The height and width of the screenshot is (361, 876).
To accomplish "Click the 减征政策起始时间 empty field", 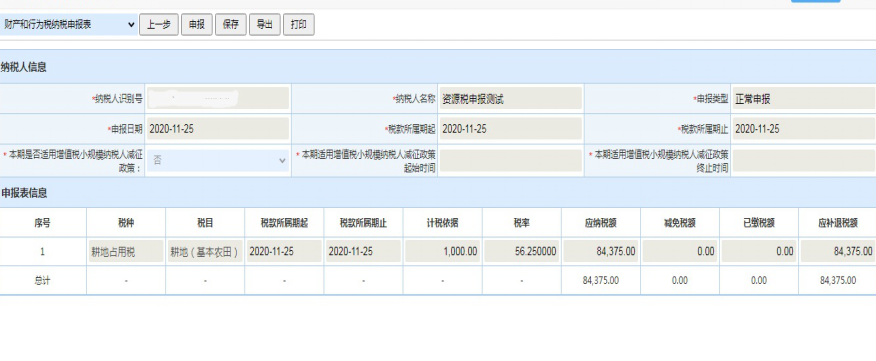I will [511, 160].
